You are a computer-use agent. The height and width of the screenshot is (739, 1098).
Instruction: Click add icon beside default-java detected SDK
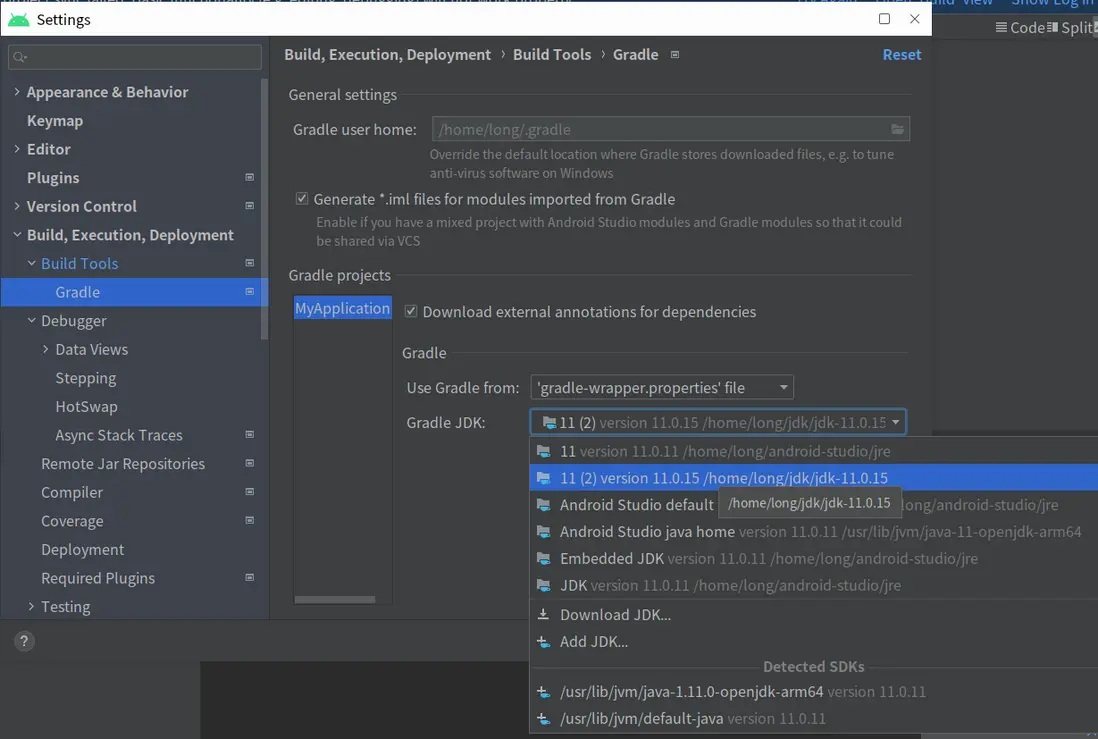click(543, 719)
